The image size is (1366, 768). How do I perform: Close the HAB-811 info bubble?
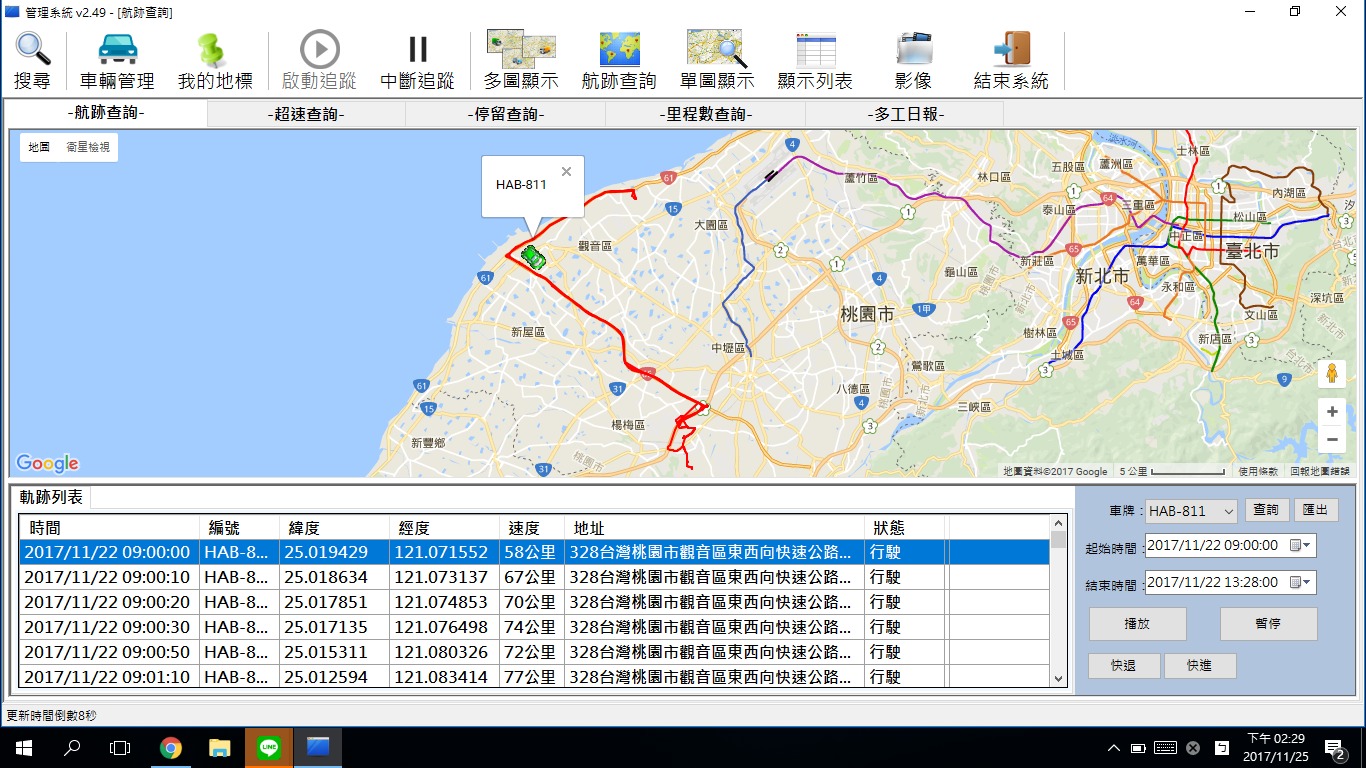[x=566, y=172]
